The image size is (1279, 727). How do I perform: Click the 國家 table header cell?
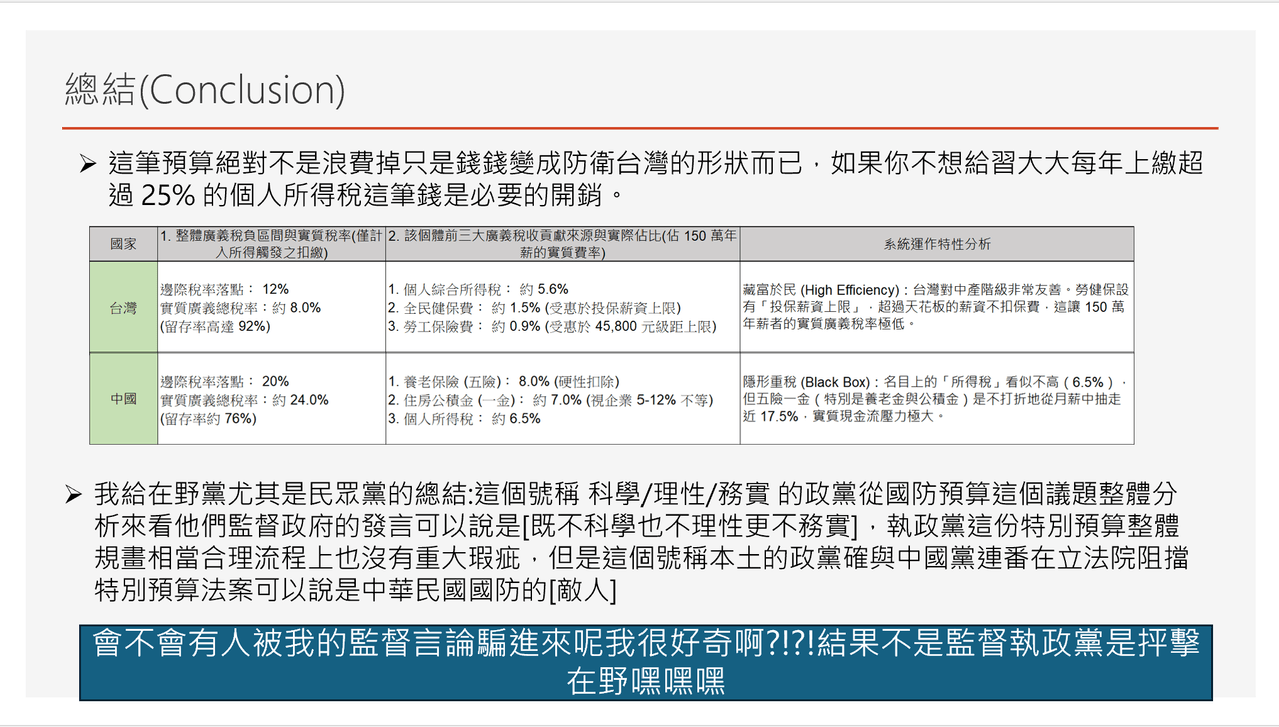coord(124,244)
